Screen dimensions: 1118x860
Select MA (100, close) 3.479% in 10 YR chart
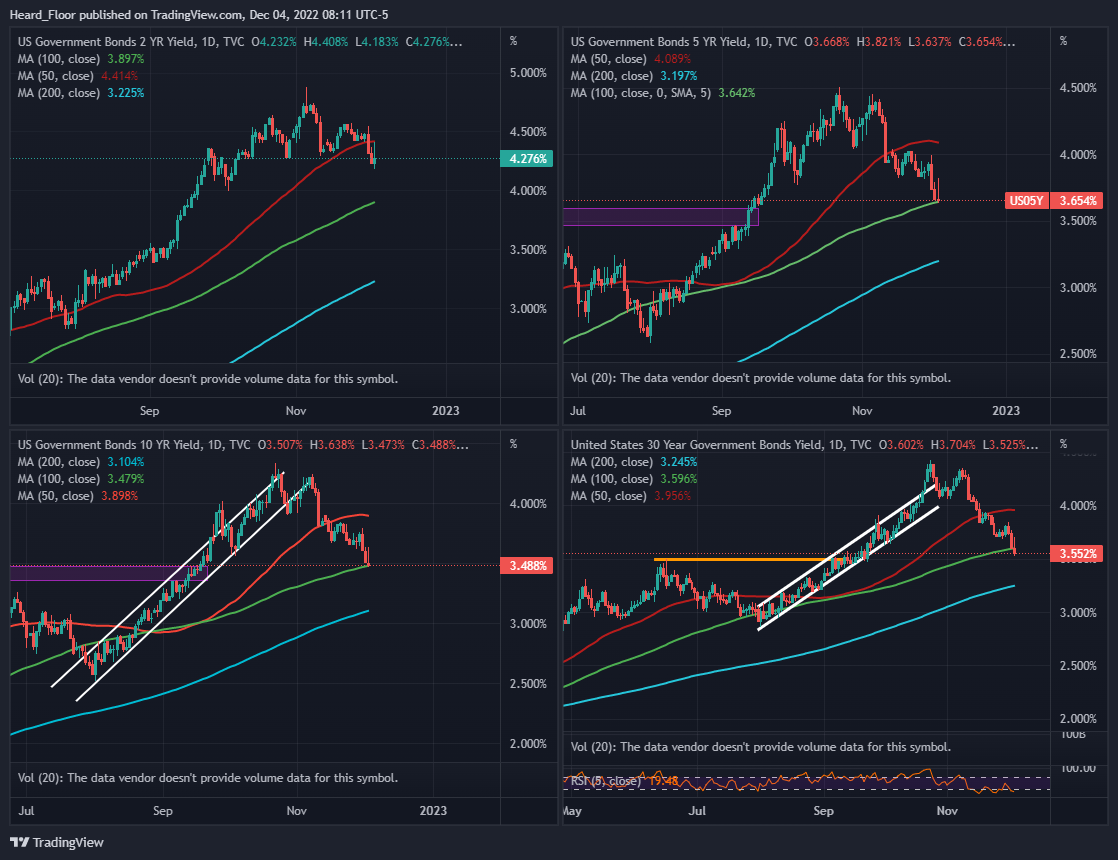coord(81,479)
